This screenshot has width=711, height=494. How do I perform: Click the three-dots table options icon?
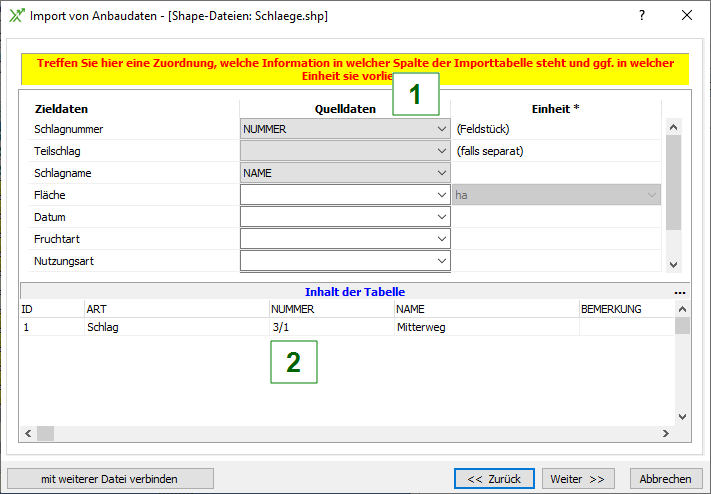(x=680, y=292)
